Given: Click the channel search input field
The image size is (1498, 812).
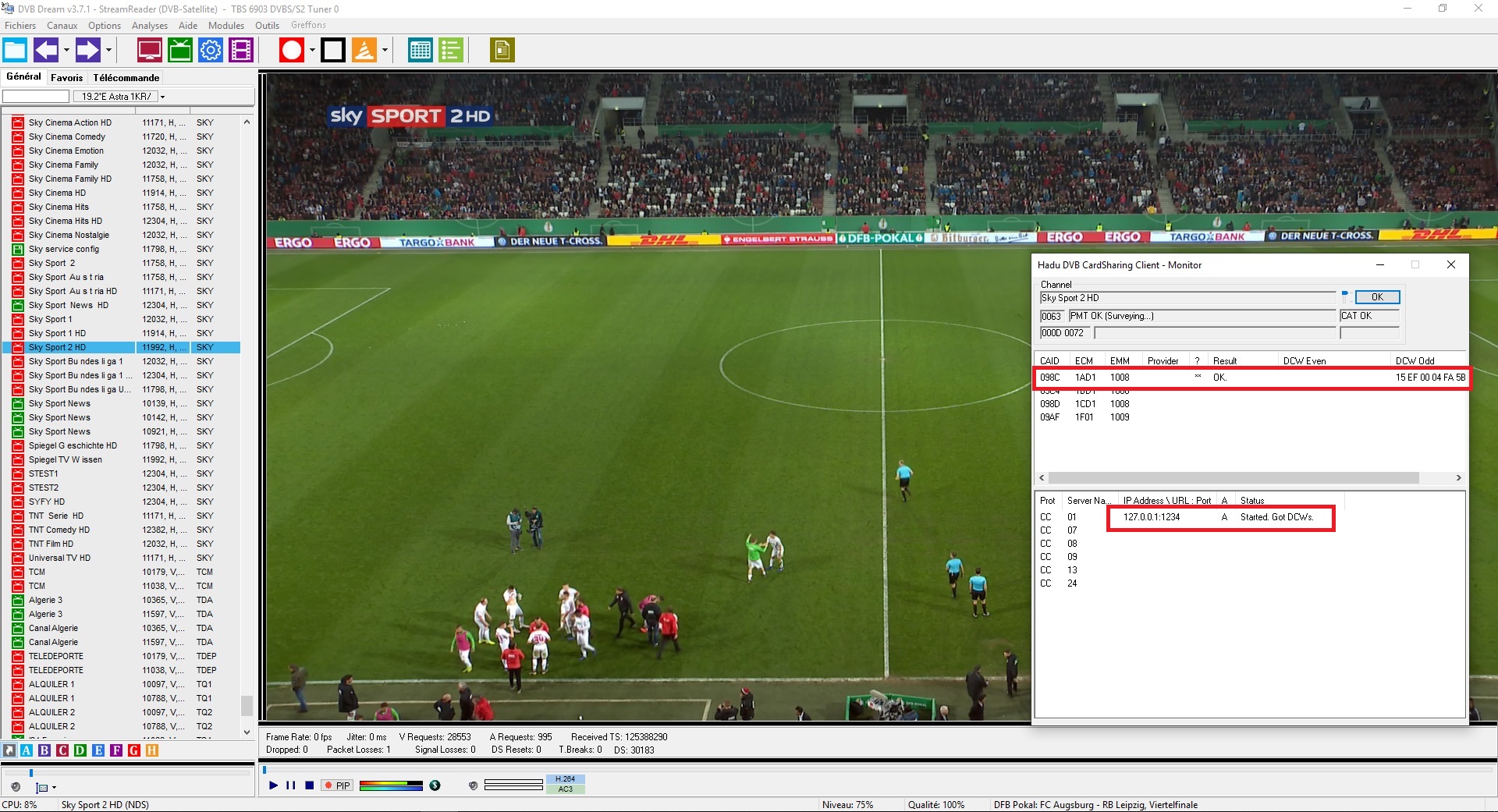Looking at the screenshot, I should coord(36,97).
